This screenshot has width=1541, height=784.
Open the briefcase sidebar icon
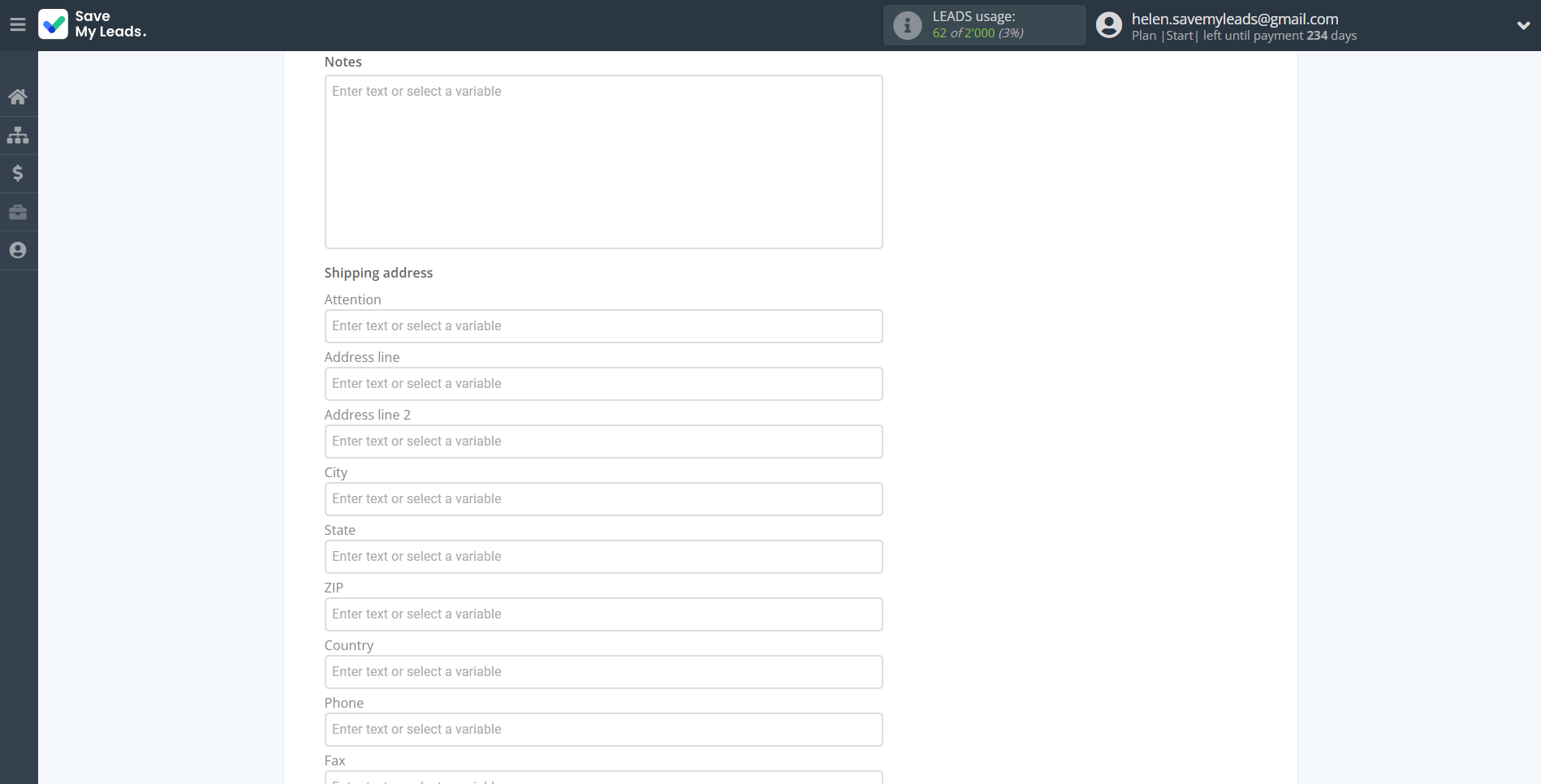(x=18, y=212)
